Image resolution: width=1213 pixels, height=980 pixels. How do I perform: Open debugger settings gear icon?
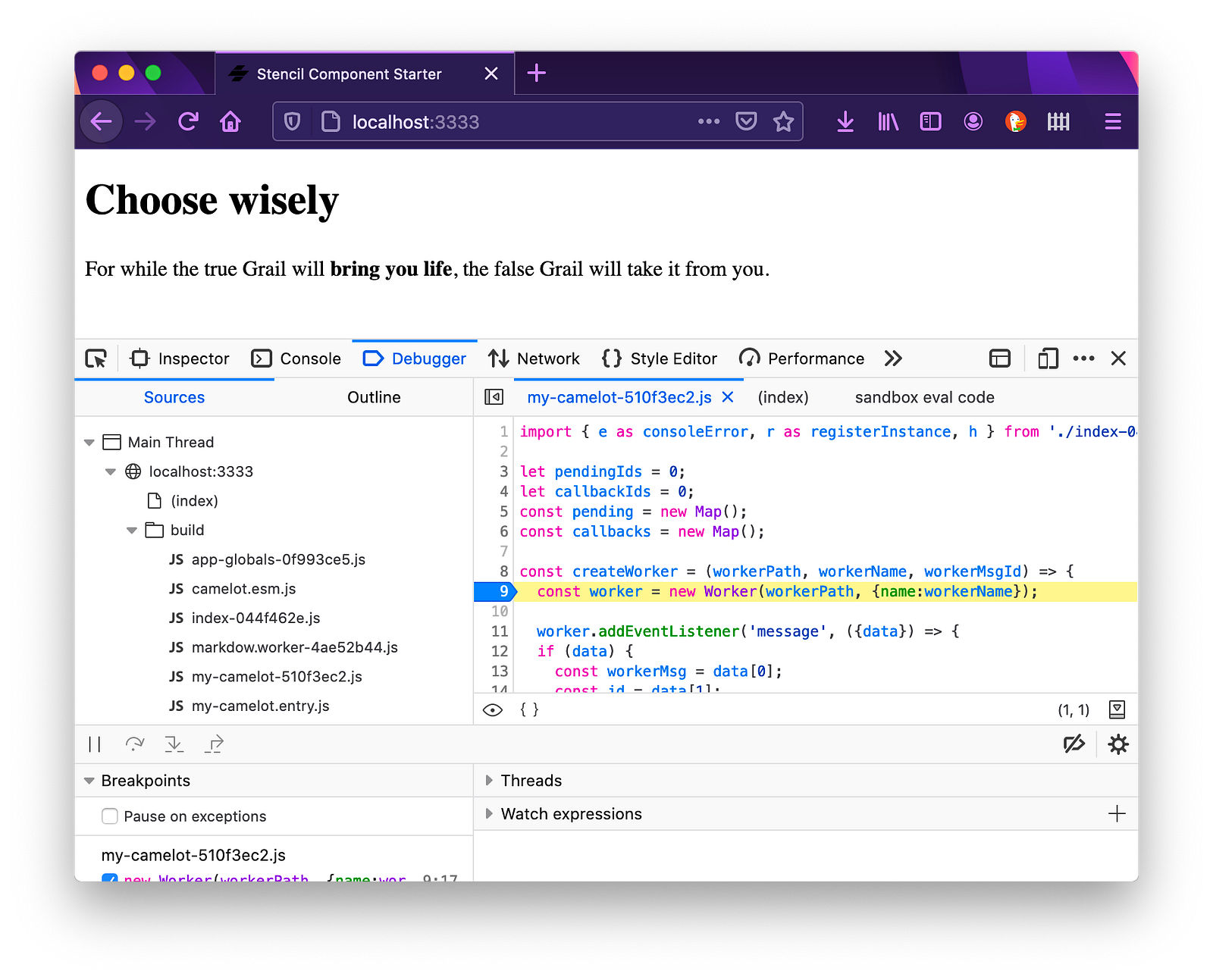(x=1118, y=744)
